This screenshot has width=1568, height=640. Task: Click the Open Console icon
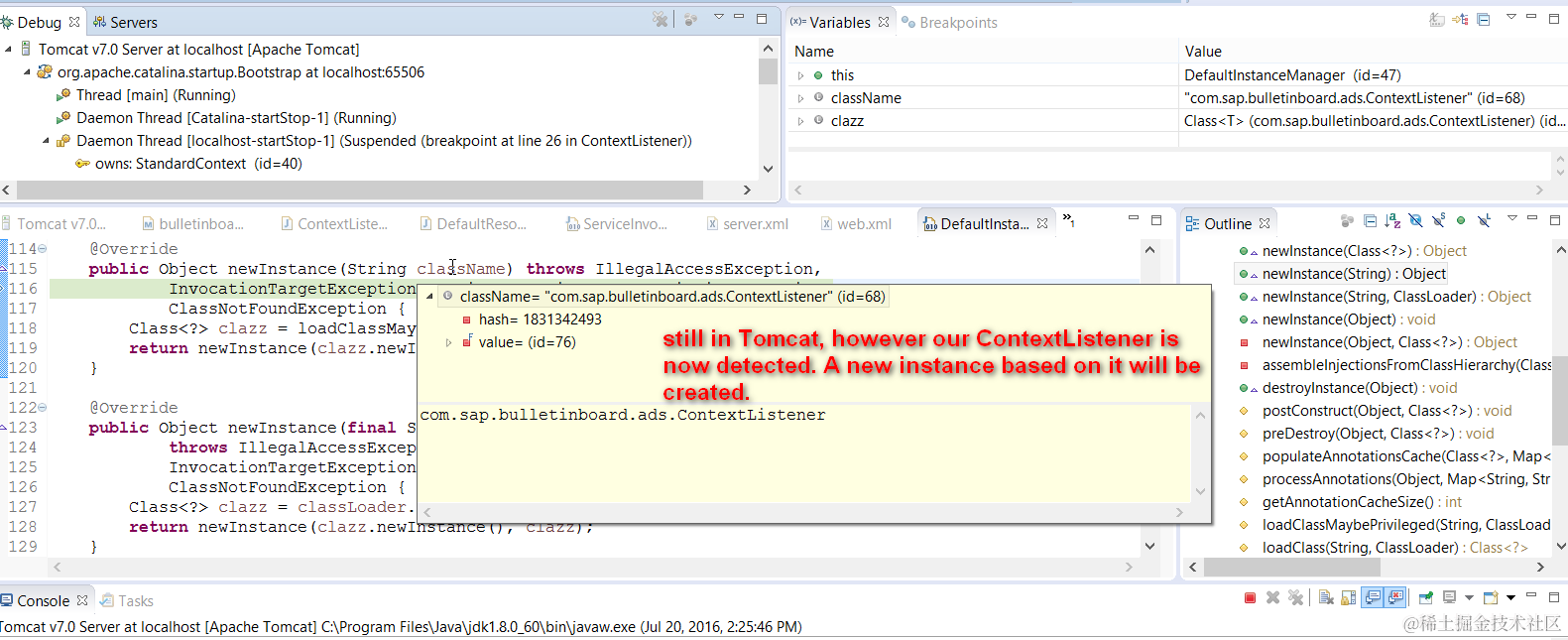tap(1491, 597)
